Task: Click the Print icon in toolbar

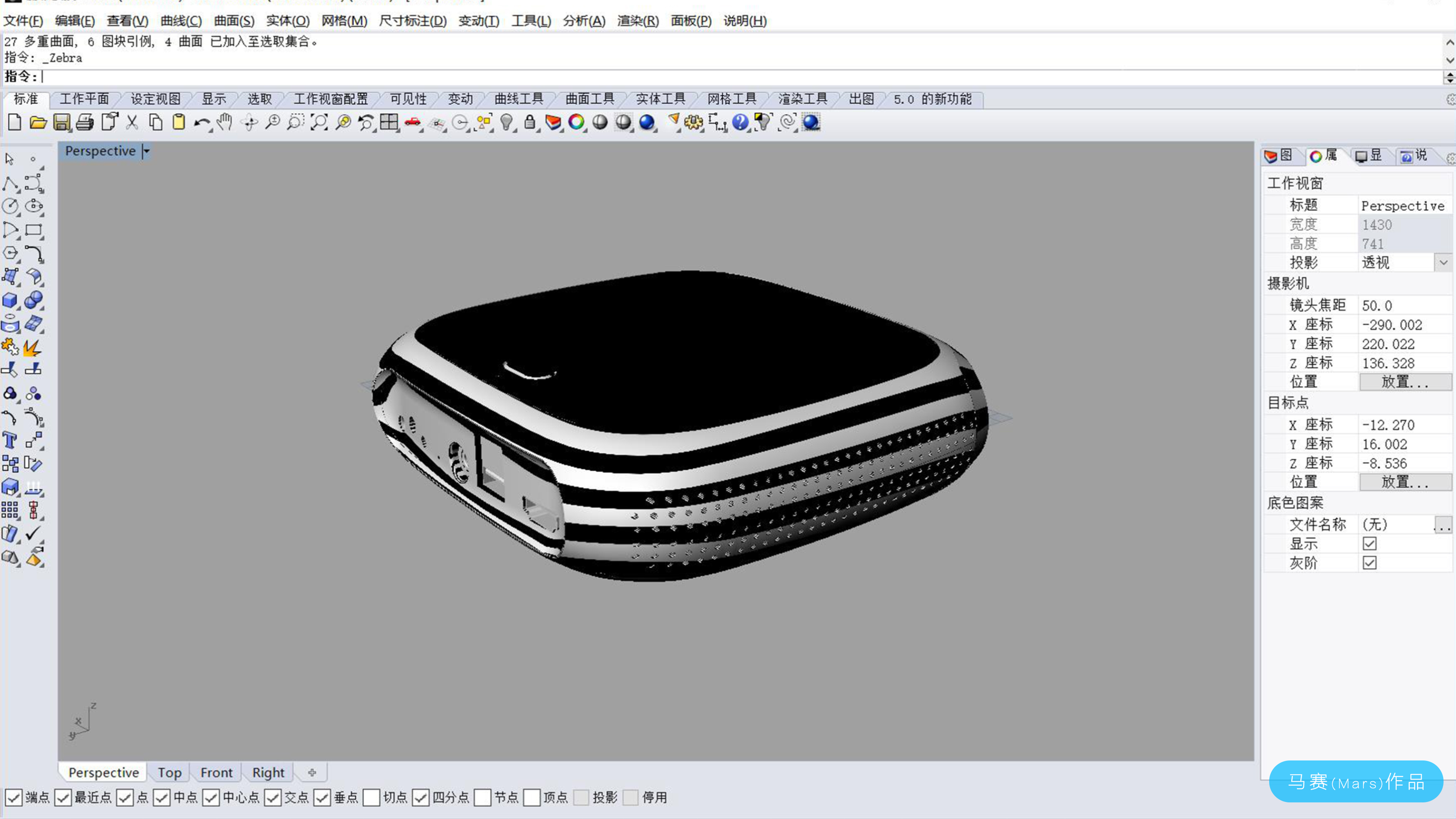Action: coord(85,122)
